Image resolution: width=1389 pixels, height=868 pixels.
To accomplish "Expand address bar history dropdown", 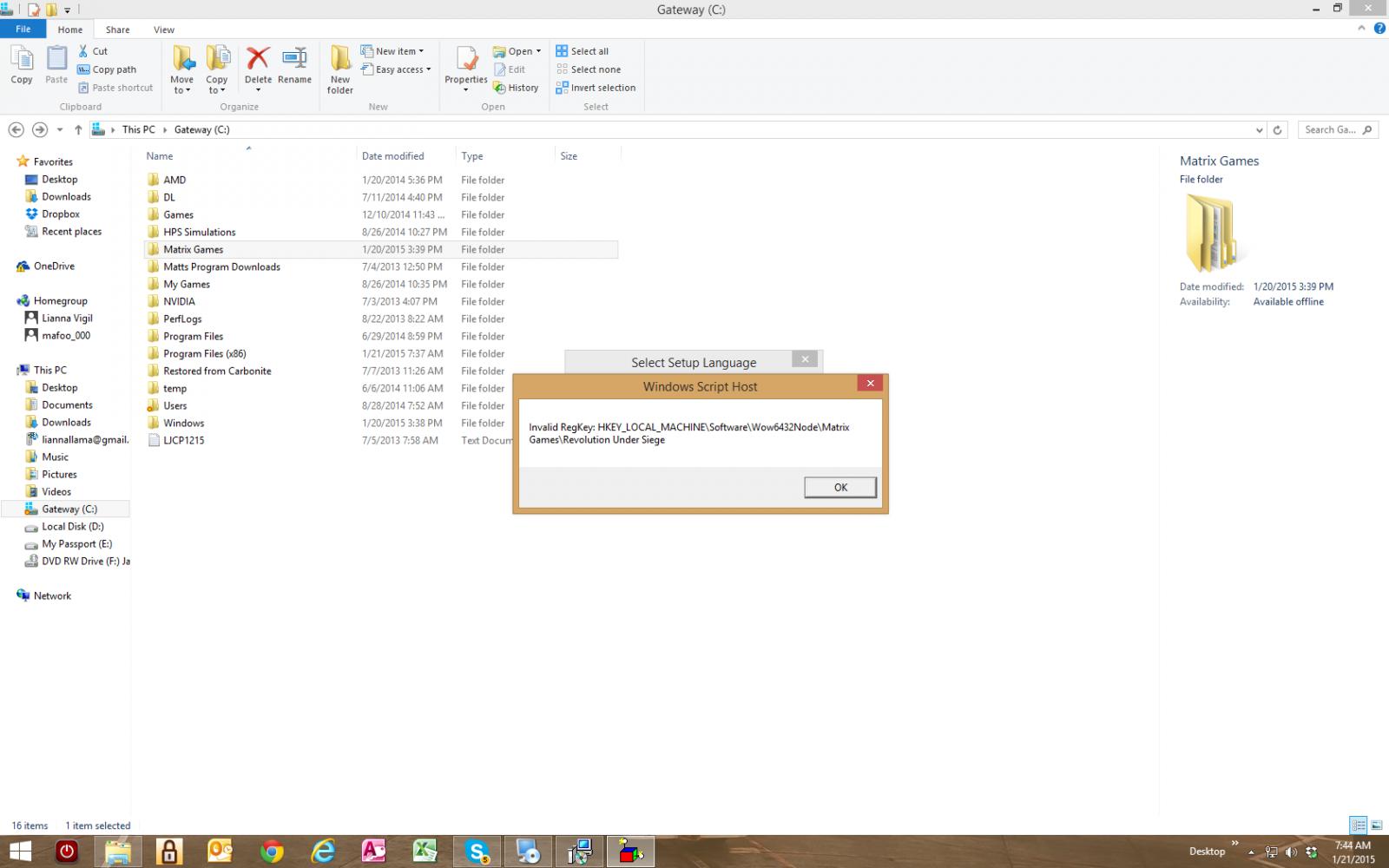I will click(x=1260, y=130).
